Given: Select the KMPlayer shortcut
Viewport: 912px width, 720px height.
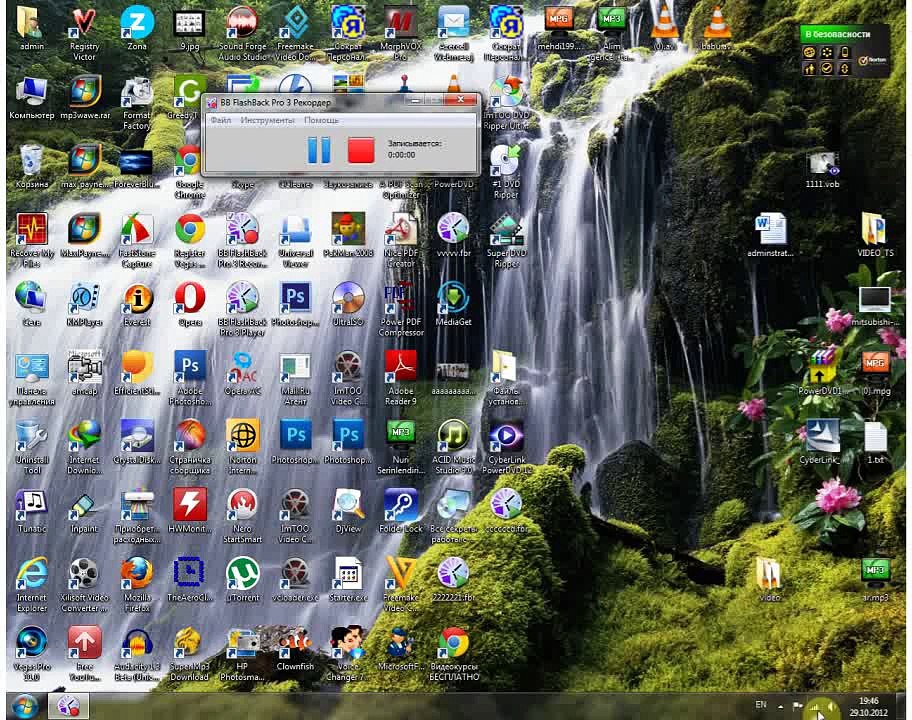Looking at the screenshot, I should tap(84, 305).
